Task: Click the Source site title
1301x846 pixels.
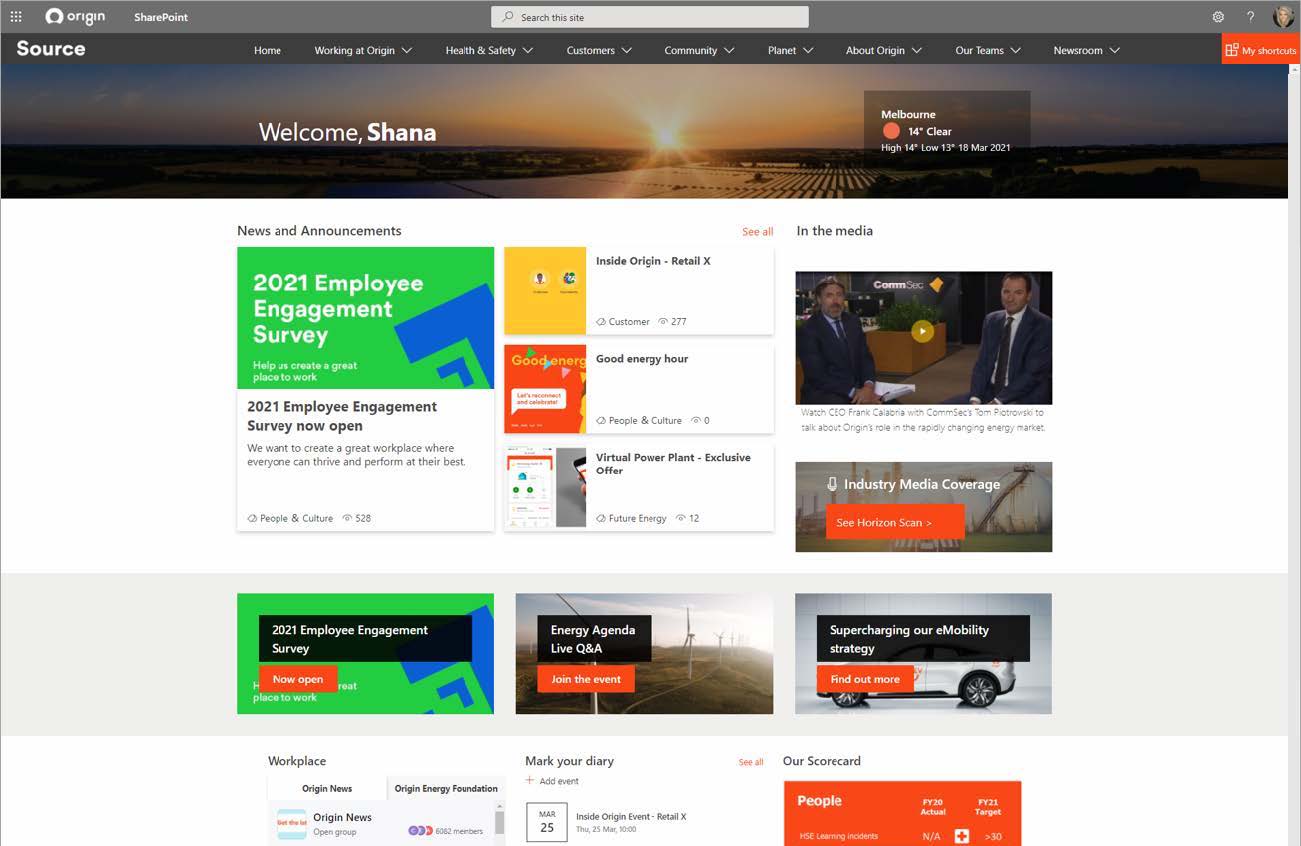Action: coord(51,48)
